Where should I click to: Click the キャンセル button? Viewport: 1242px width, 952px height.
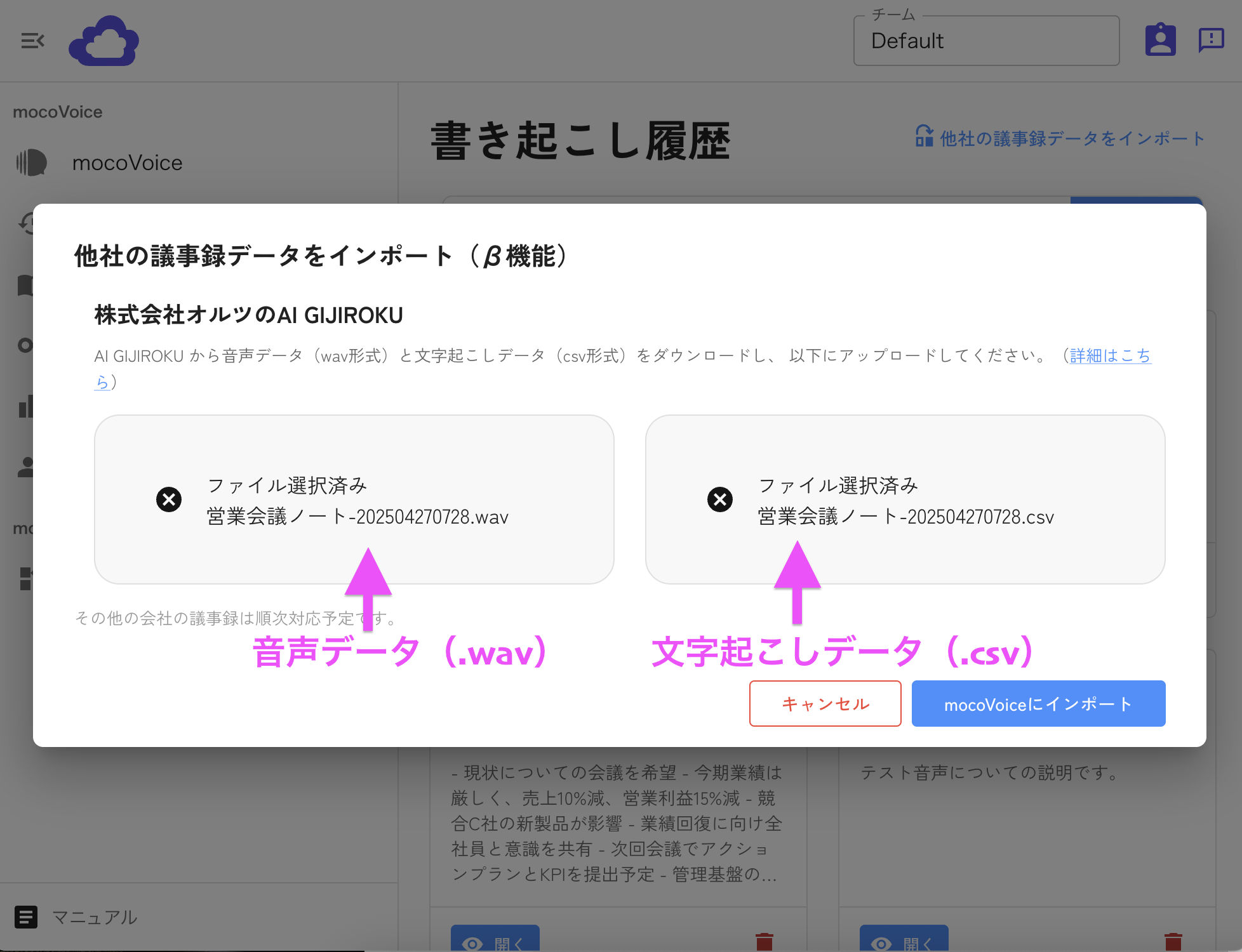click(825, 703)
